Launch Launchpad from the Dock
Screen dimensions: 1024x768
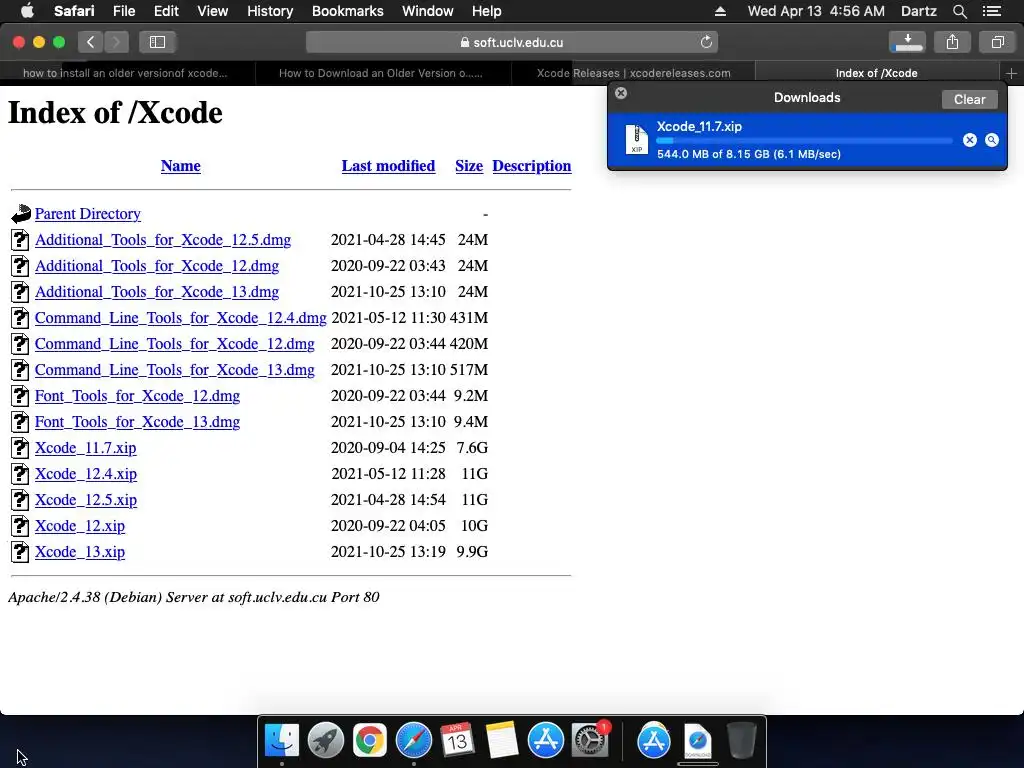[x=325, y=741]
